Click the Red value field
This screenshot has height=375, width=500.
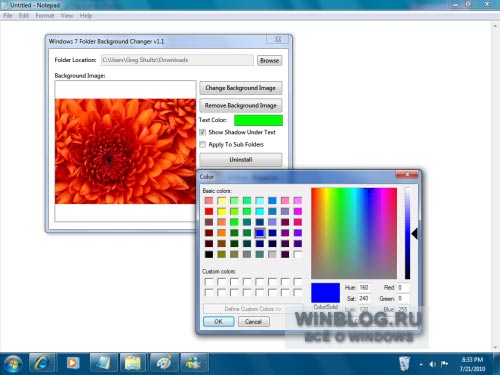tap(403, 287)
